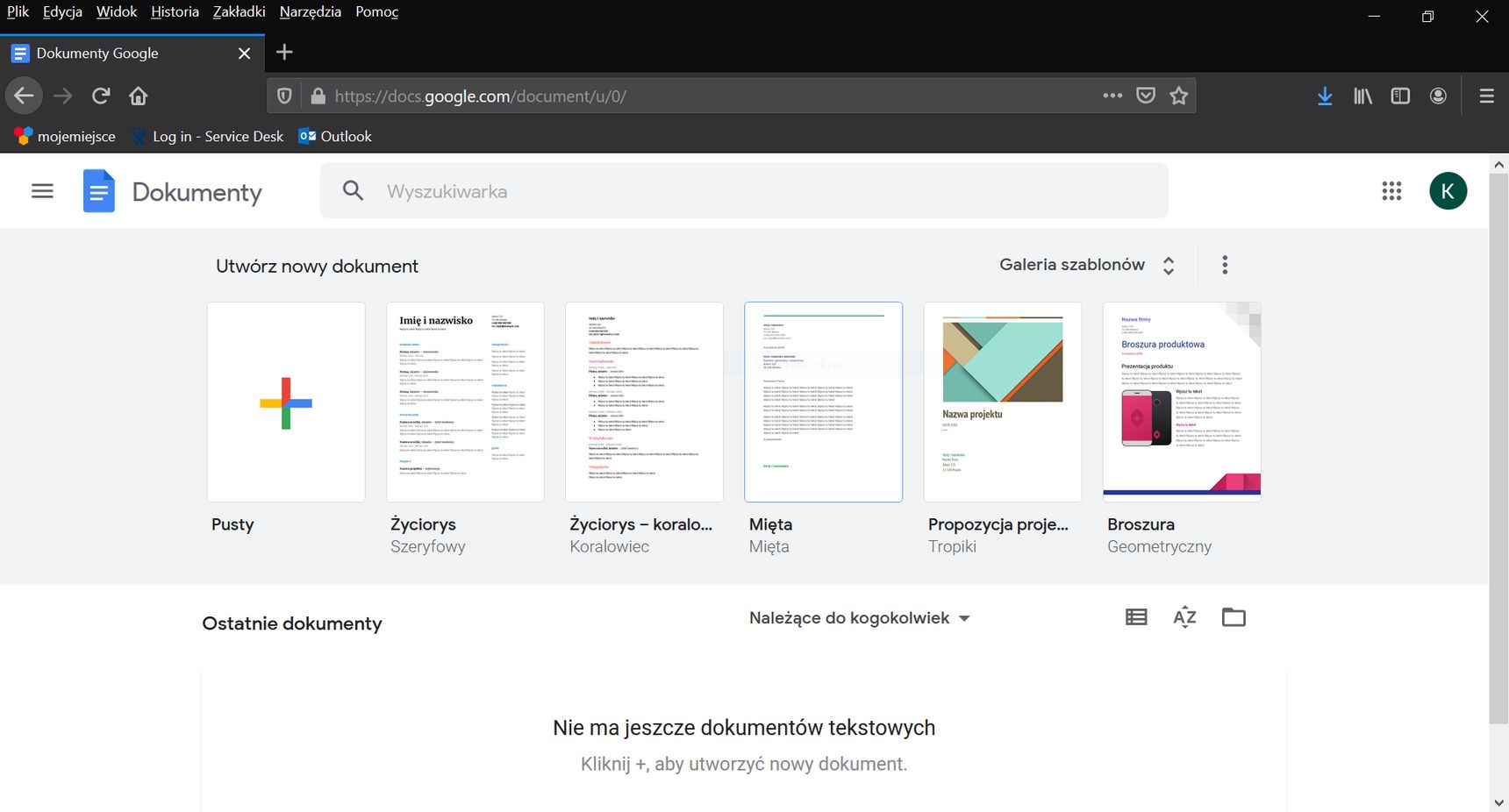Open the file picker folder icon
This screenshot has width=1509, height=812.
coord(1234,617)
